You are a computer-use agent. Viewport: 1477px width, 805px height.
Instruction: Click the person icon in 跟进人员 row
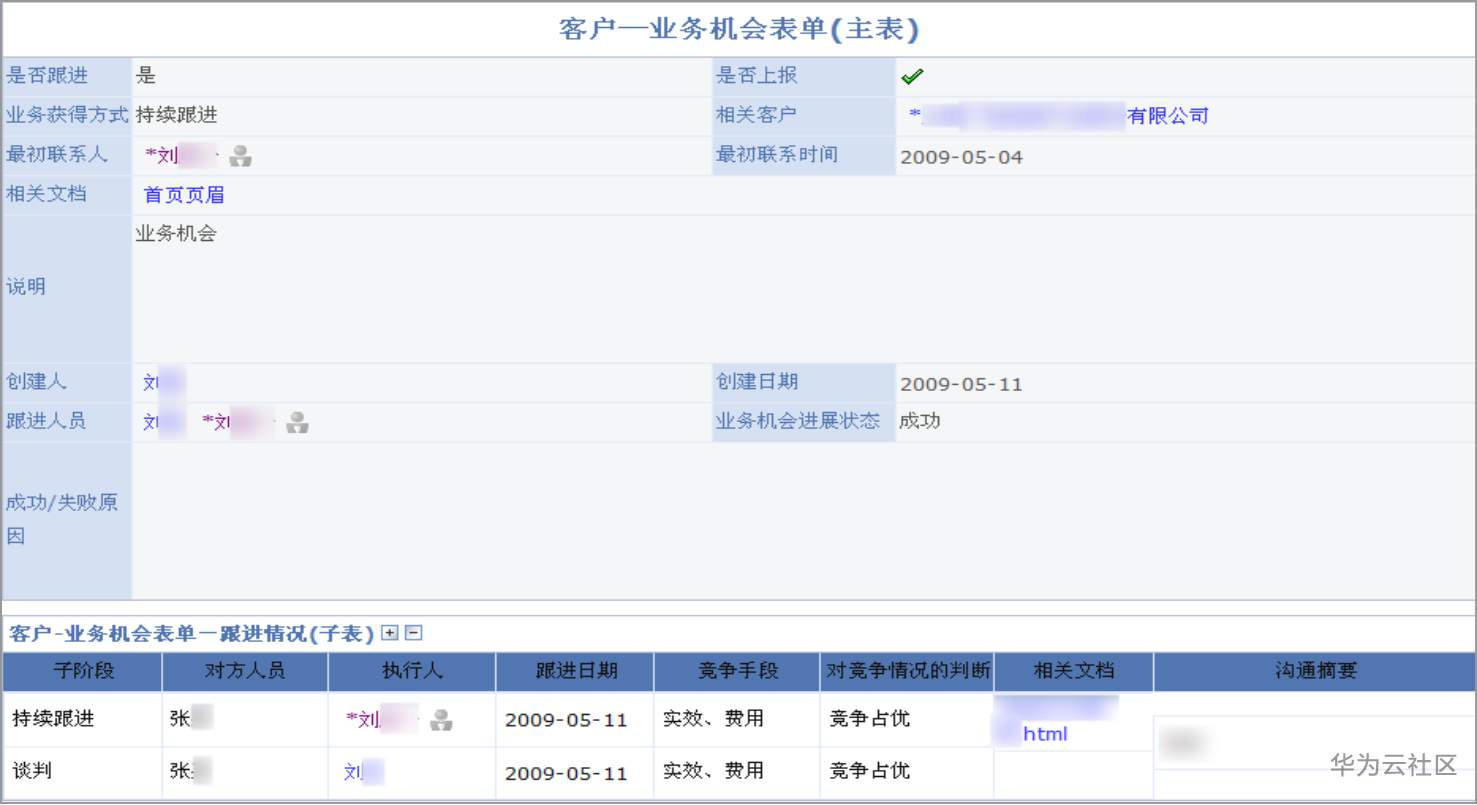[x=297, y=423]
